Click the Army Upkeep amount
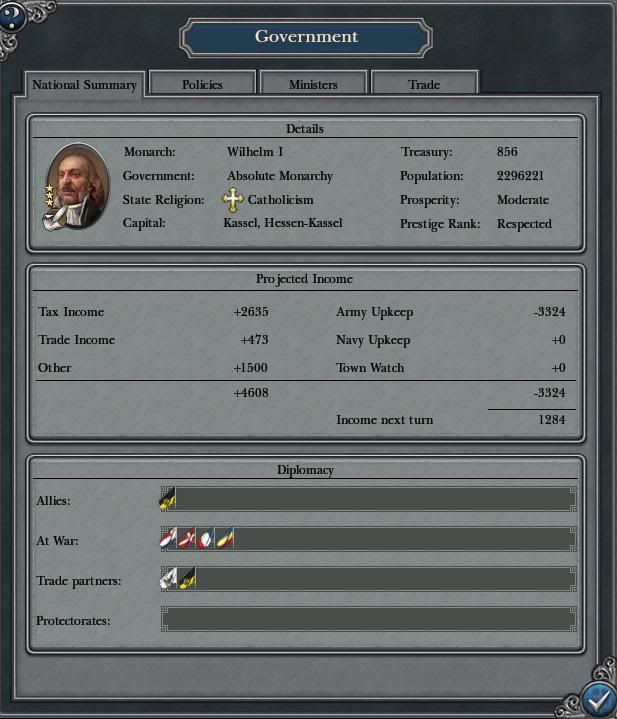 pyautogui.click(x=550, y=312)
